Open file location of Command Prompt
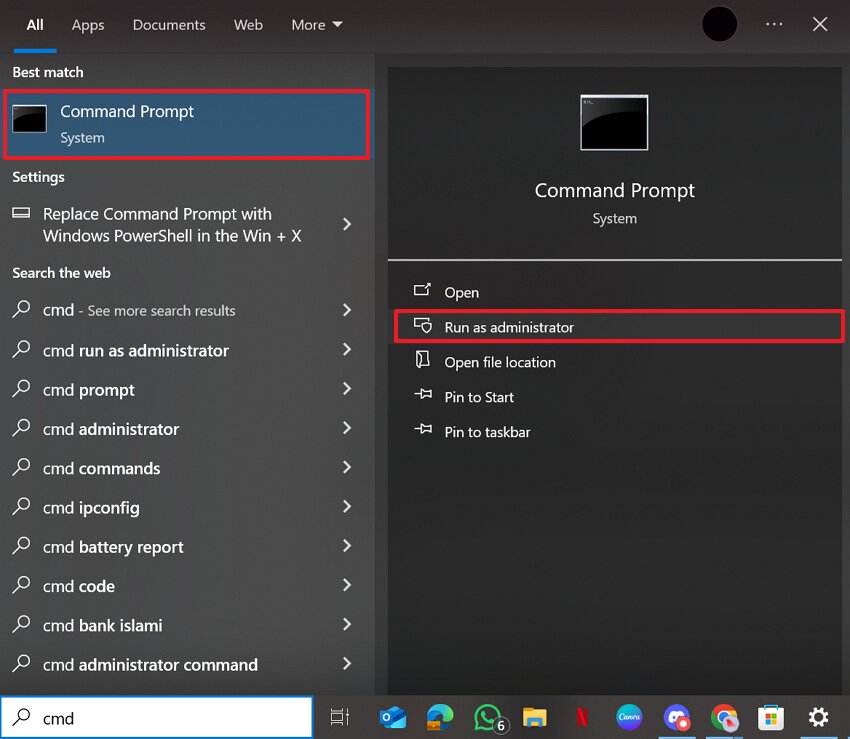The image size is (850, 739). [502, 362]
